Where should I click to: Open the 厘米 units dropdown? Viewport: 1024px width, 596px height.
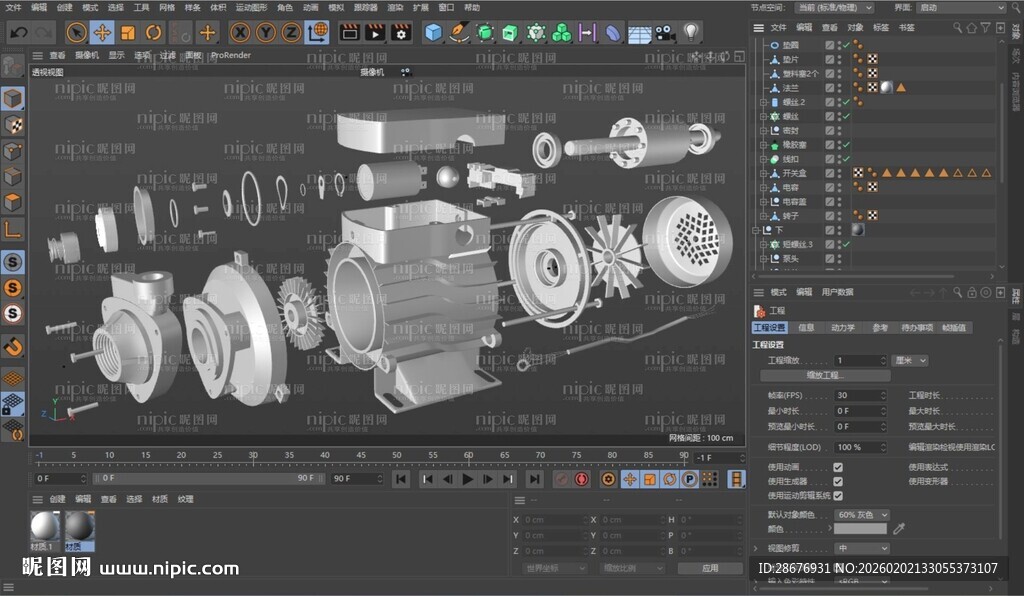(x=909, y=360)
